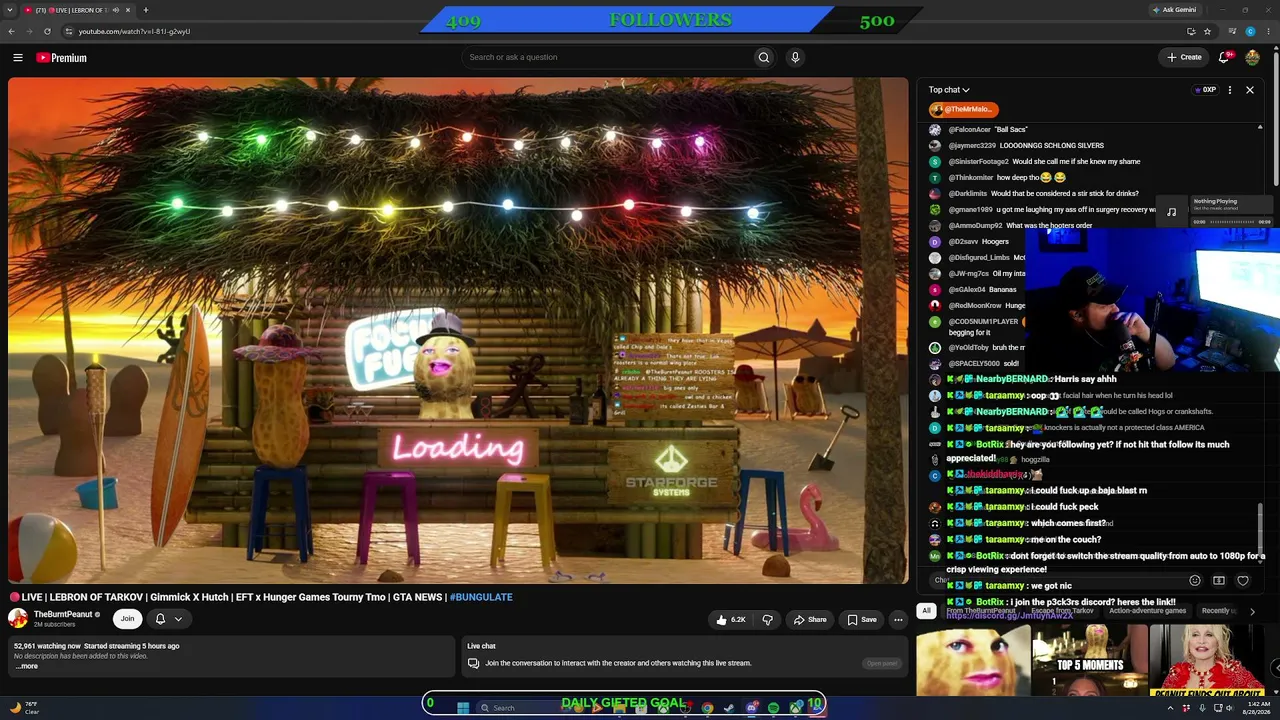The image size is (1280, 720).
Task: Select the From TheBurntPeanut chip
Action: pyautogui.click(x=981, y=610)
